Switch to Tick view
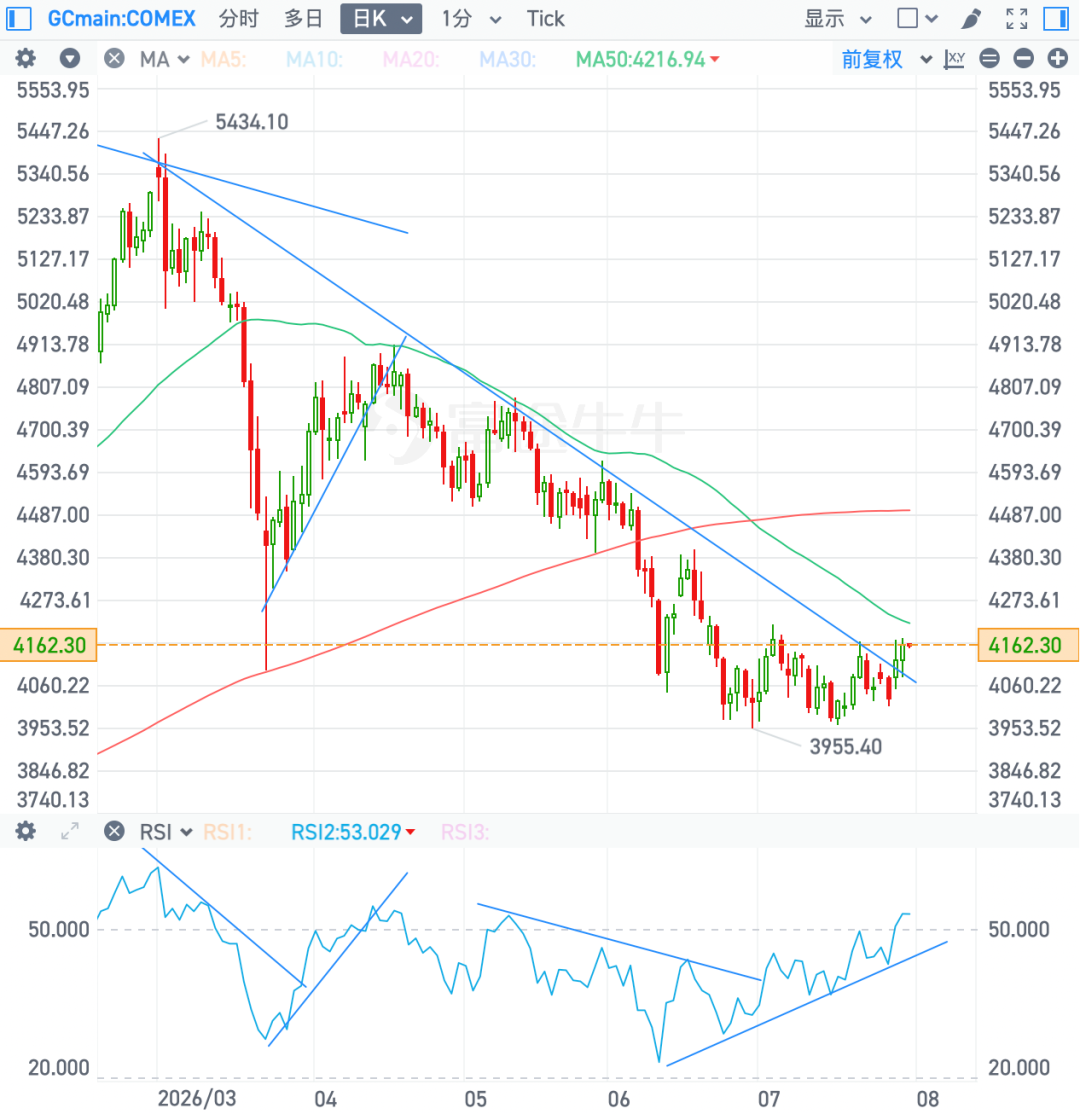The height and width of the screenshot is (1114, 1080). [545, 18]
